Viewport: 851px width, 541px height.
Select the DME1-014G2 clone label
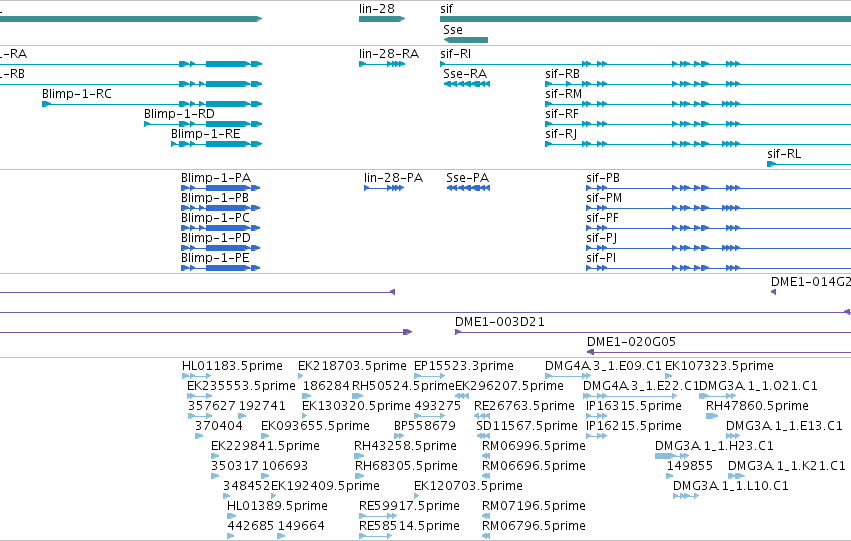click(811, 282)
